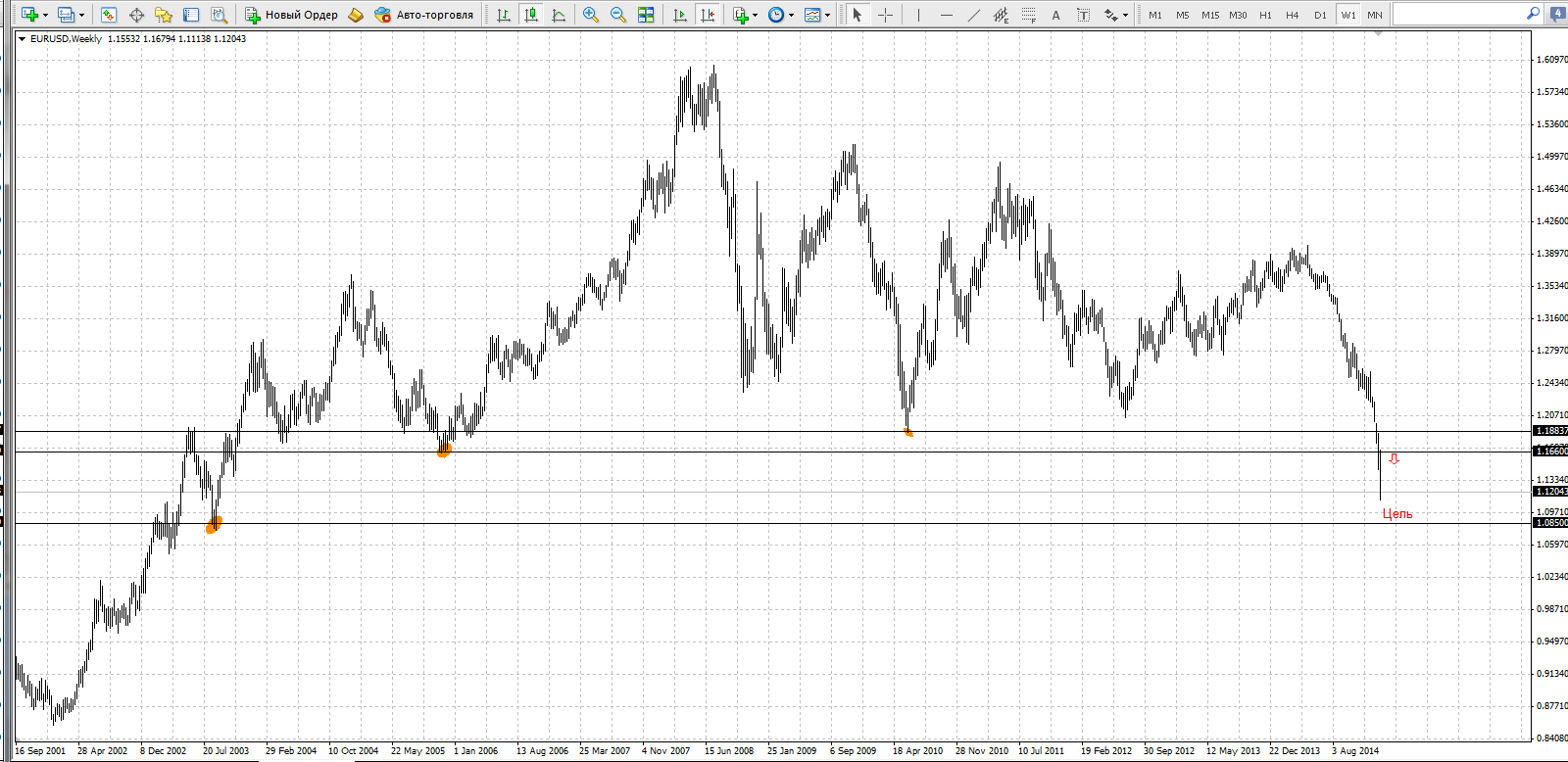Image resolution: width=1568 pixels, height=762 pixels.
Task: Click the Zoom Out magnifier icon
Action: [x=618, y=15]
